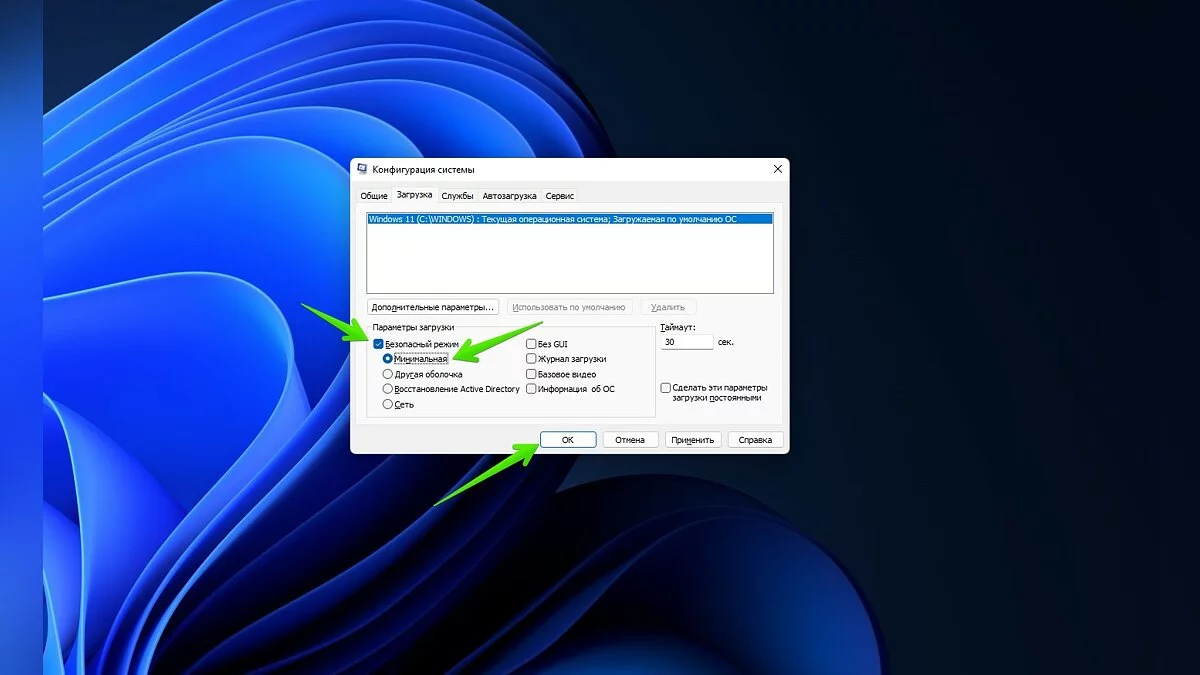Click the System Configuration title bar icon
Screen dimensions: 1200x675
(x=362, y=170)
